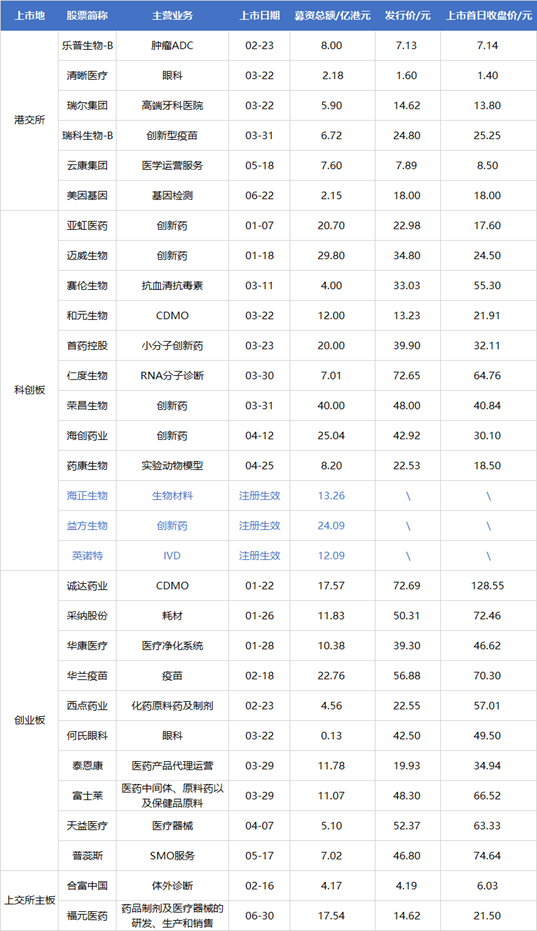Click stock name 乐普生物-B
537x931 pixels.
pos(87,46)
